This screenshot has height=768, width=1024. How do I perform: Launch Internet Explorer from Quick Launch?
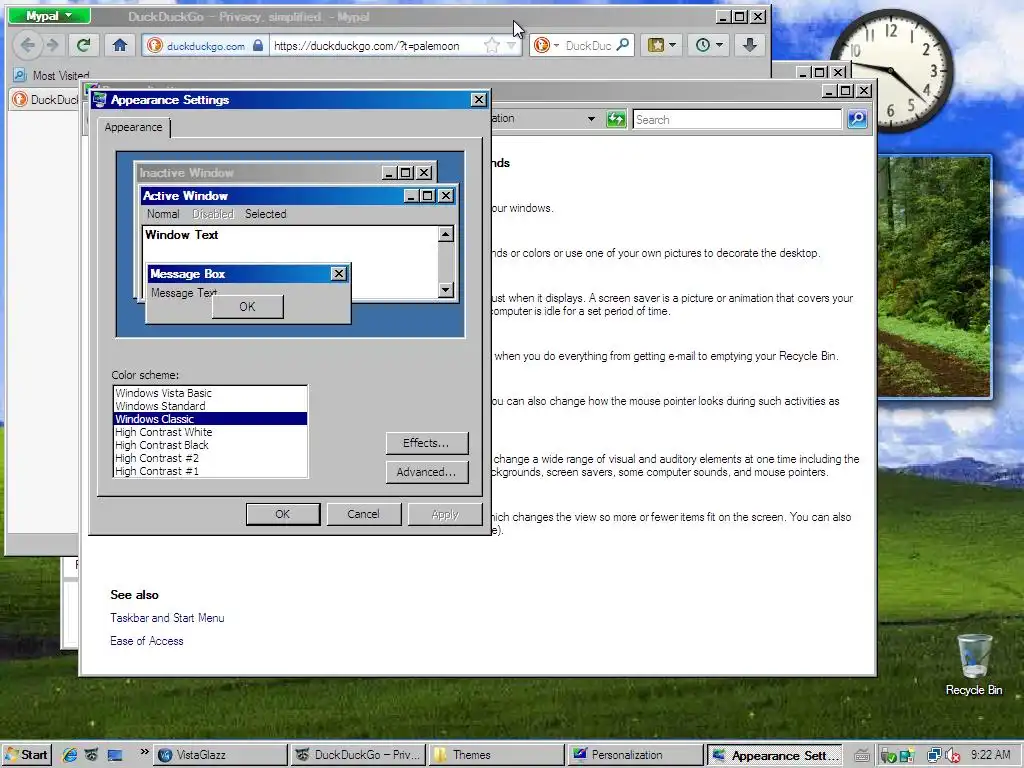pos(69,755)
